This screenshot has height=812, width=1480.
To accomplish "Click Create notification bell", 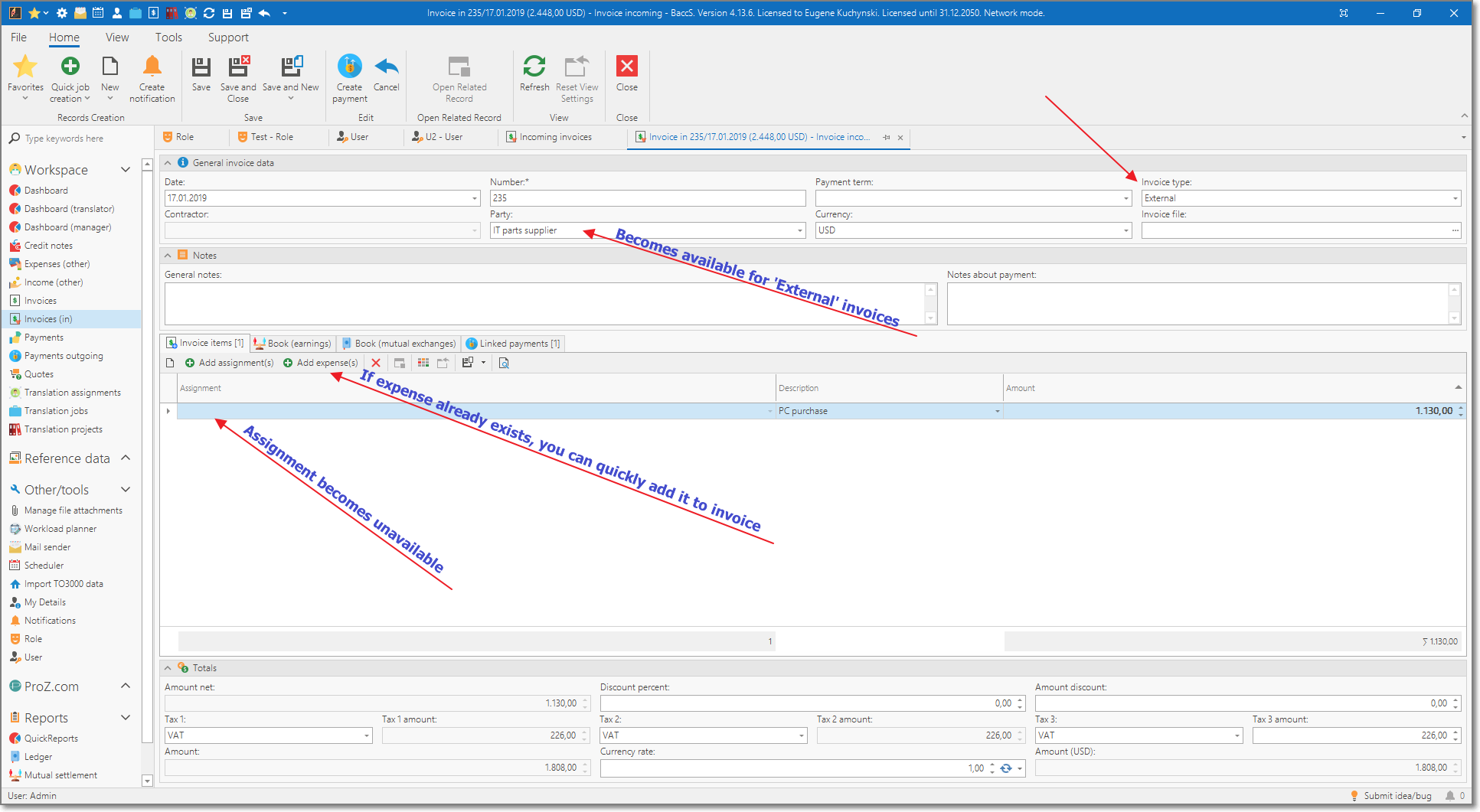I will [x=152, y=67].
